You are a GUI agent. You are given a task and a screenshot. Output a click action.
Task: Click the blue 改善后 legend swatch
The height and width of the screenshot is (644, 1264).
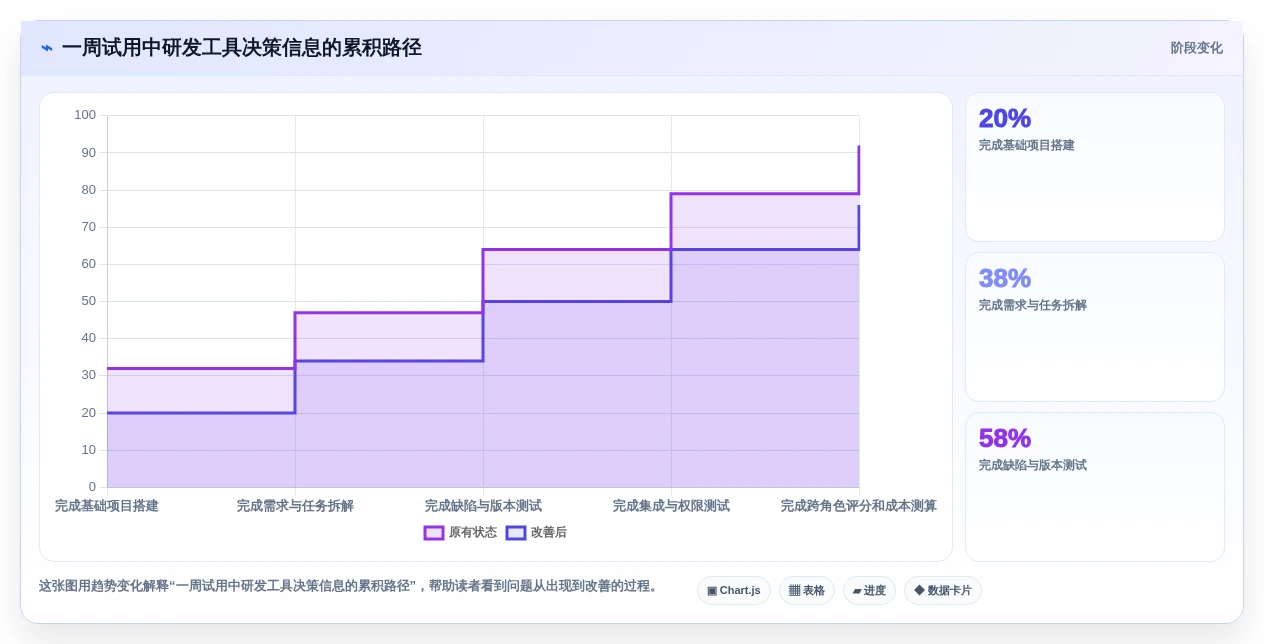[516, 533]
